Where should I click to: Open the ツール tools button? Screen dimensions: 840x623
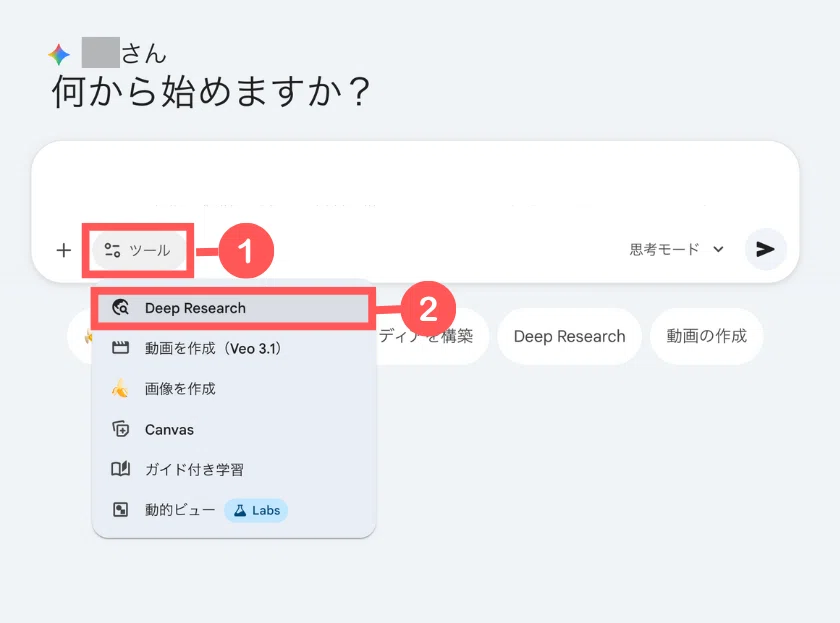pyautogui.click(x=139, y=250)
